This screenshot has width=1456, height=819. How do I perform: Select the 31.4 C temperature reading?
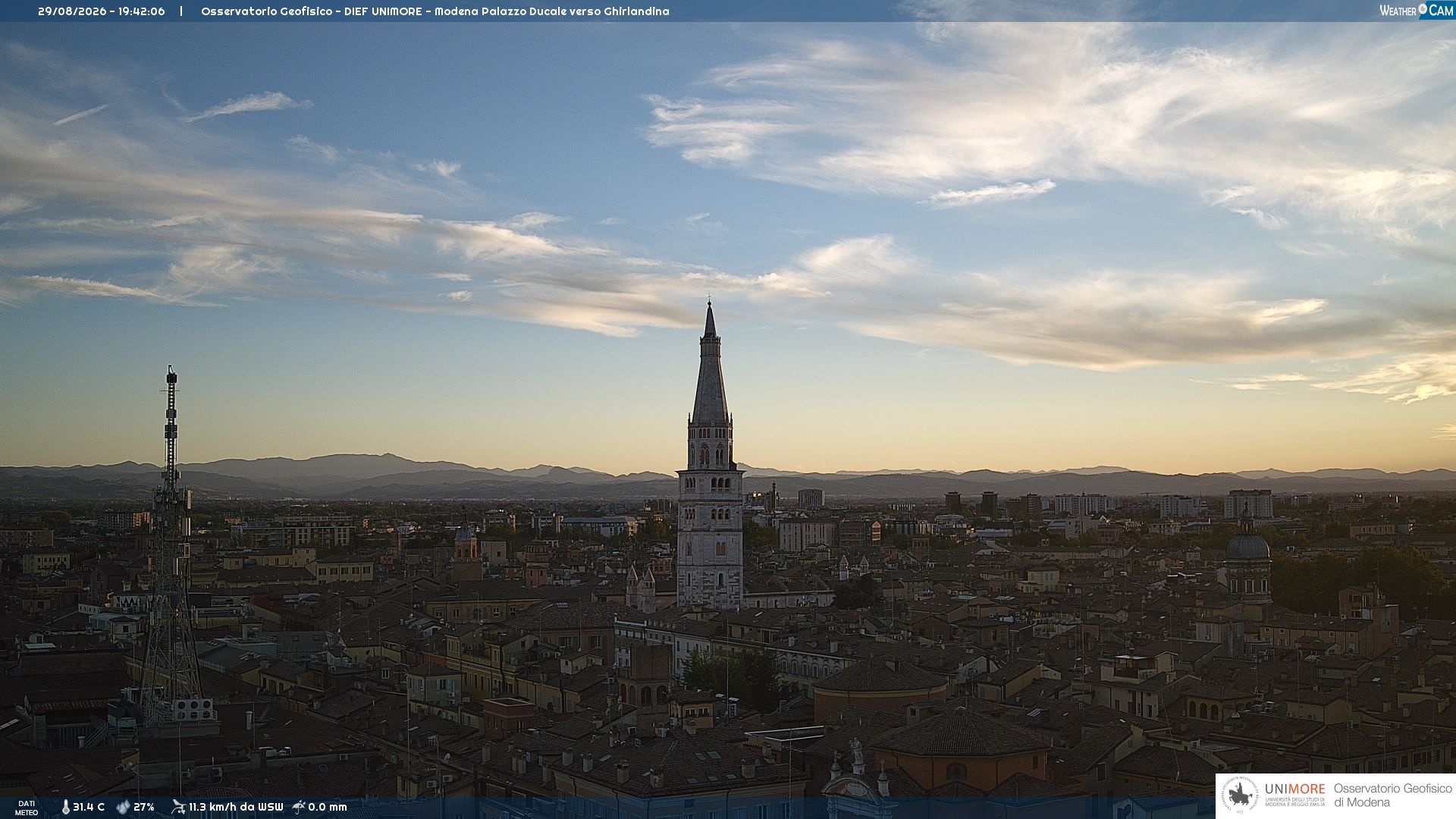(89, 807)
